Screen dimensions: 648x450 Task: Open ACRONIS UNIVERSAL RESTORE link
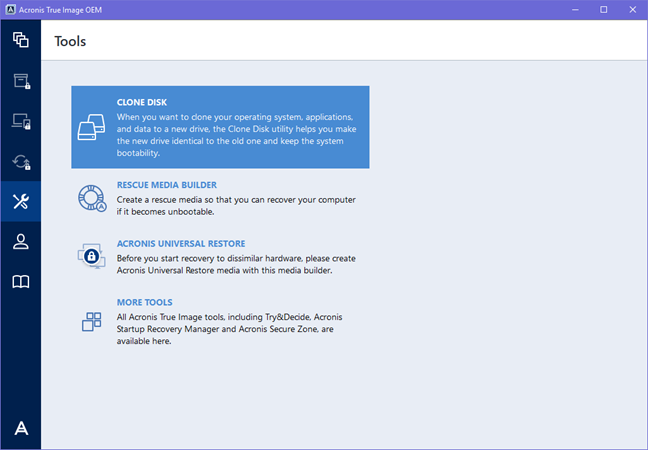[181, 244]
